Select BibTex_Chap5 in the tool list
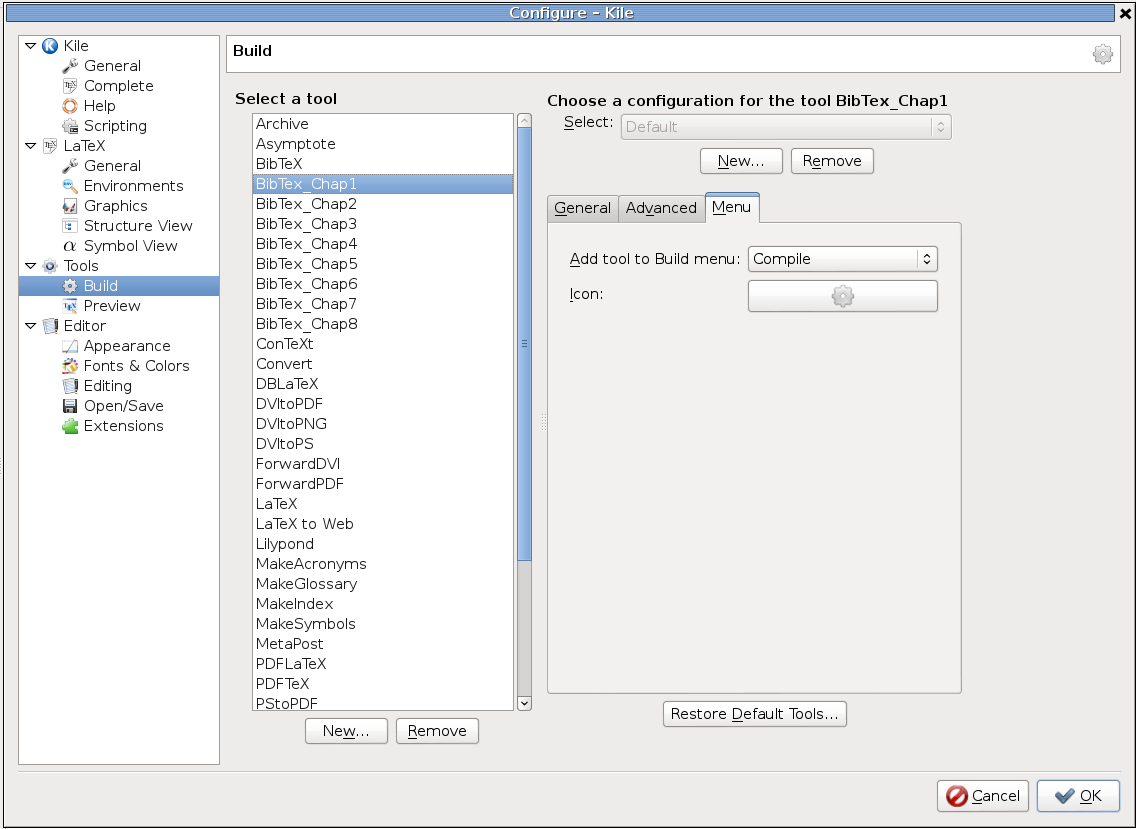1136x829 pixels. [x=383, y=264]
